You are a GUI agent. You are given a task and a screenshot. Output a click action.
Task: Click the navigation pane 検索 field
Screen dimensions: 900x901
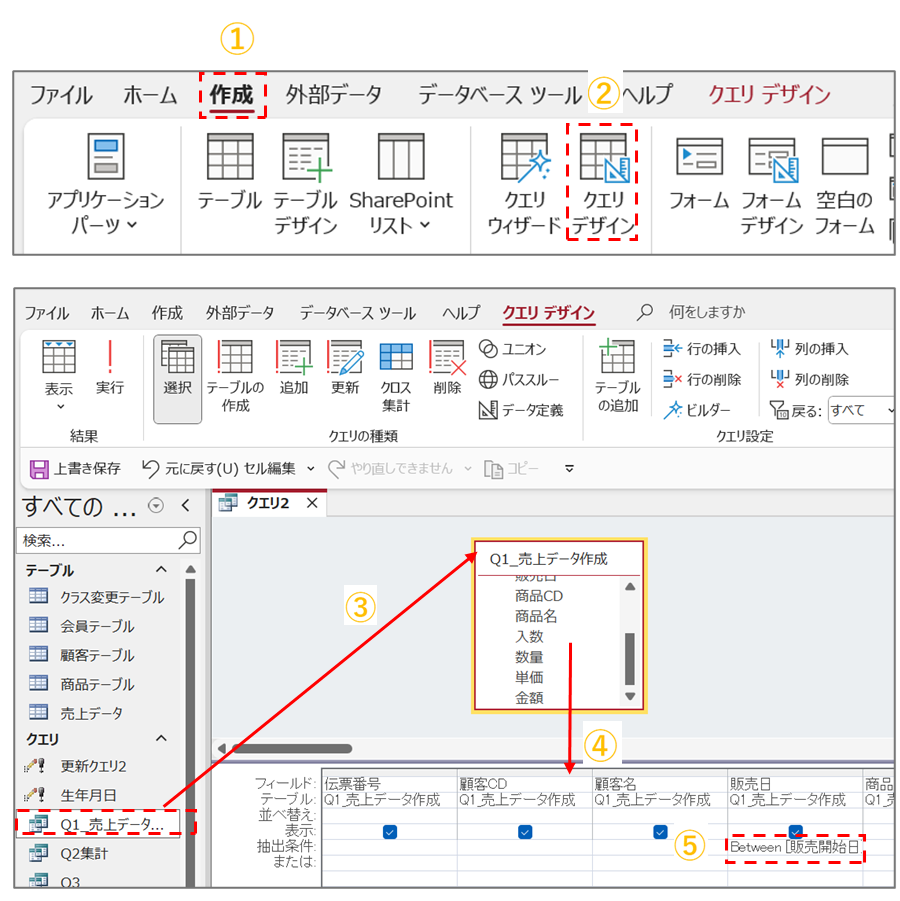(x=97, y=540)
